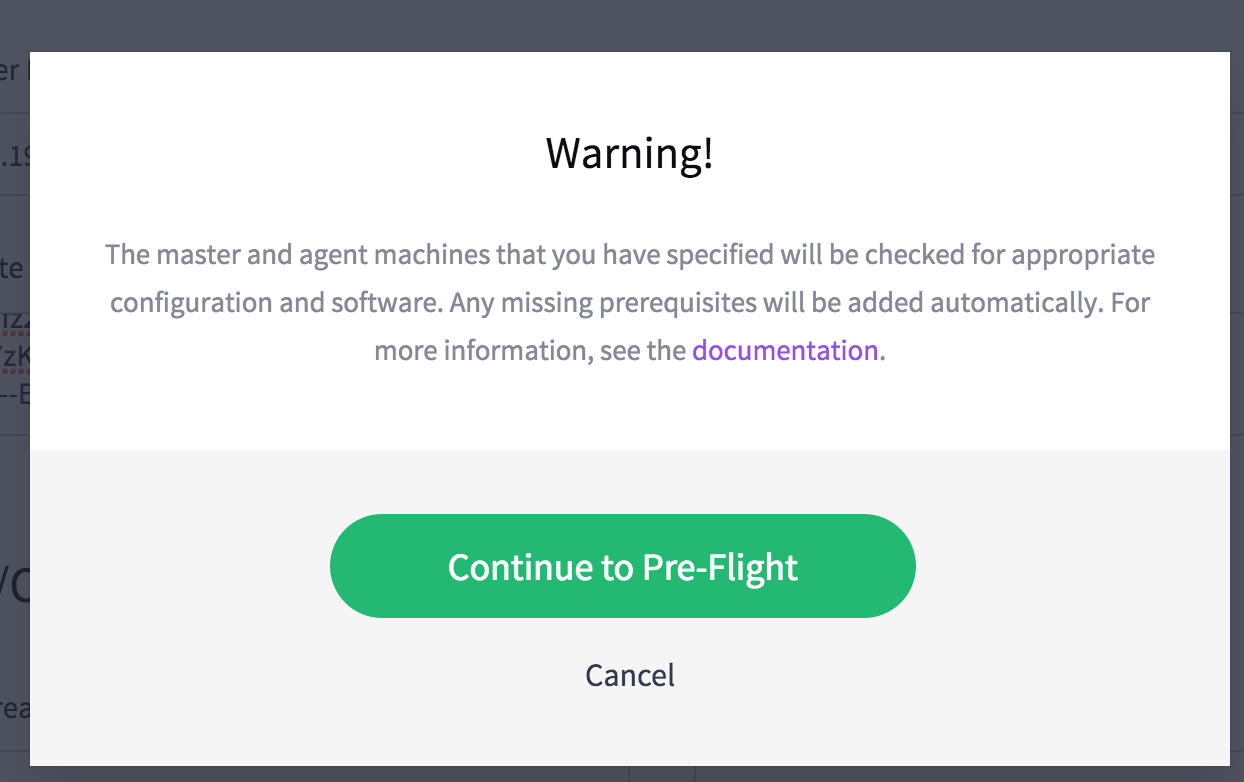The image size is (1244, 782).
Task: Click the Warning! dialog heading
Action: pos(630,153)
